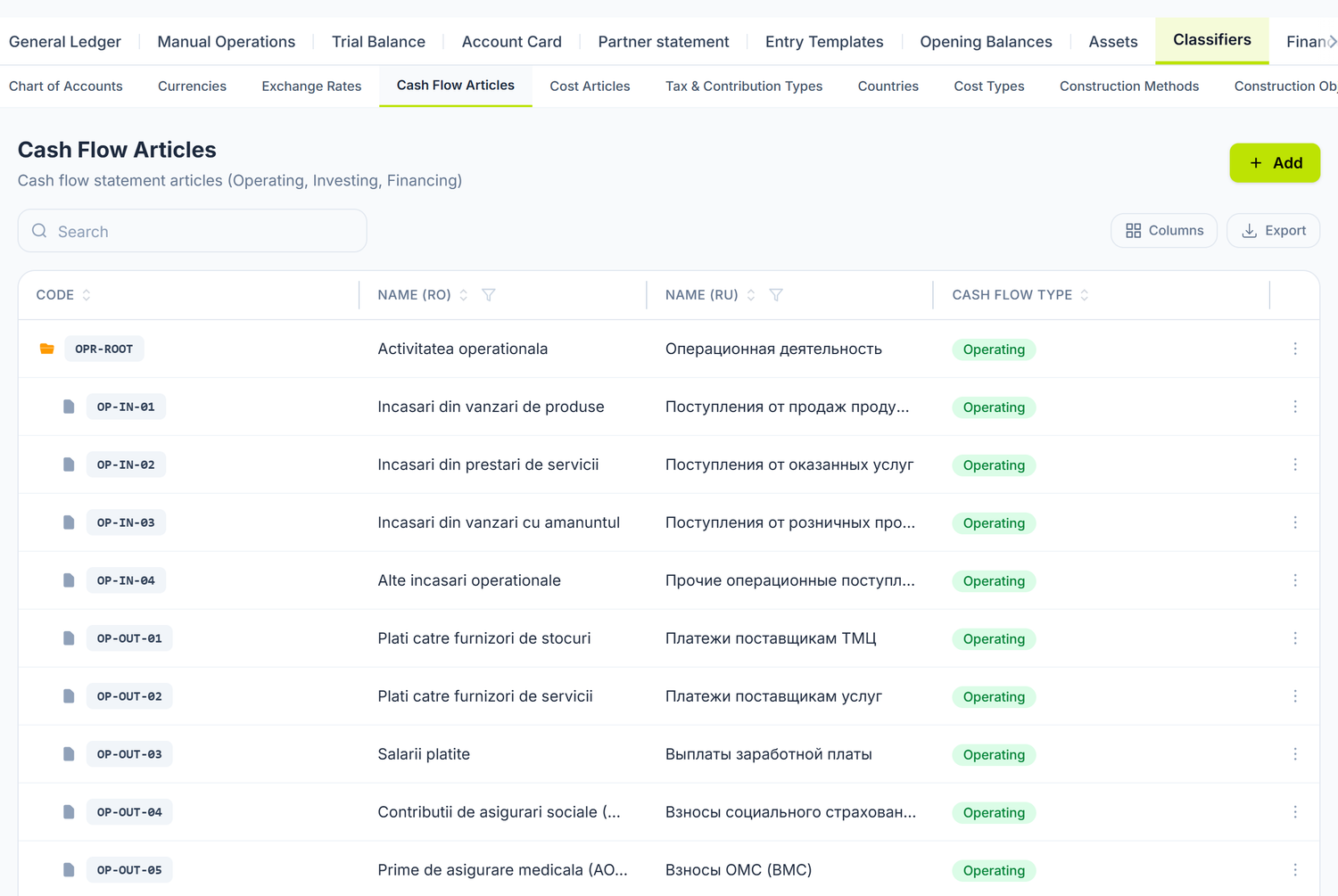Click 'Взносы ОМС (ВМС)' cell

[739, 870]
